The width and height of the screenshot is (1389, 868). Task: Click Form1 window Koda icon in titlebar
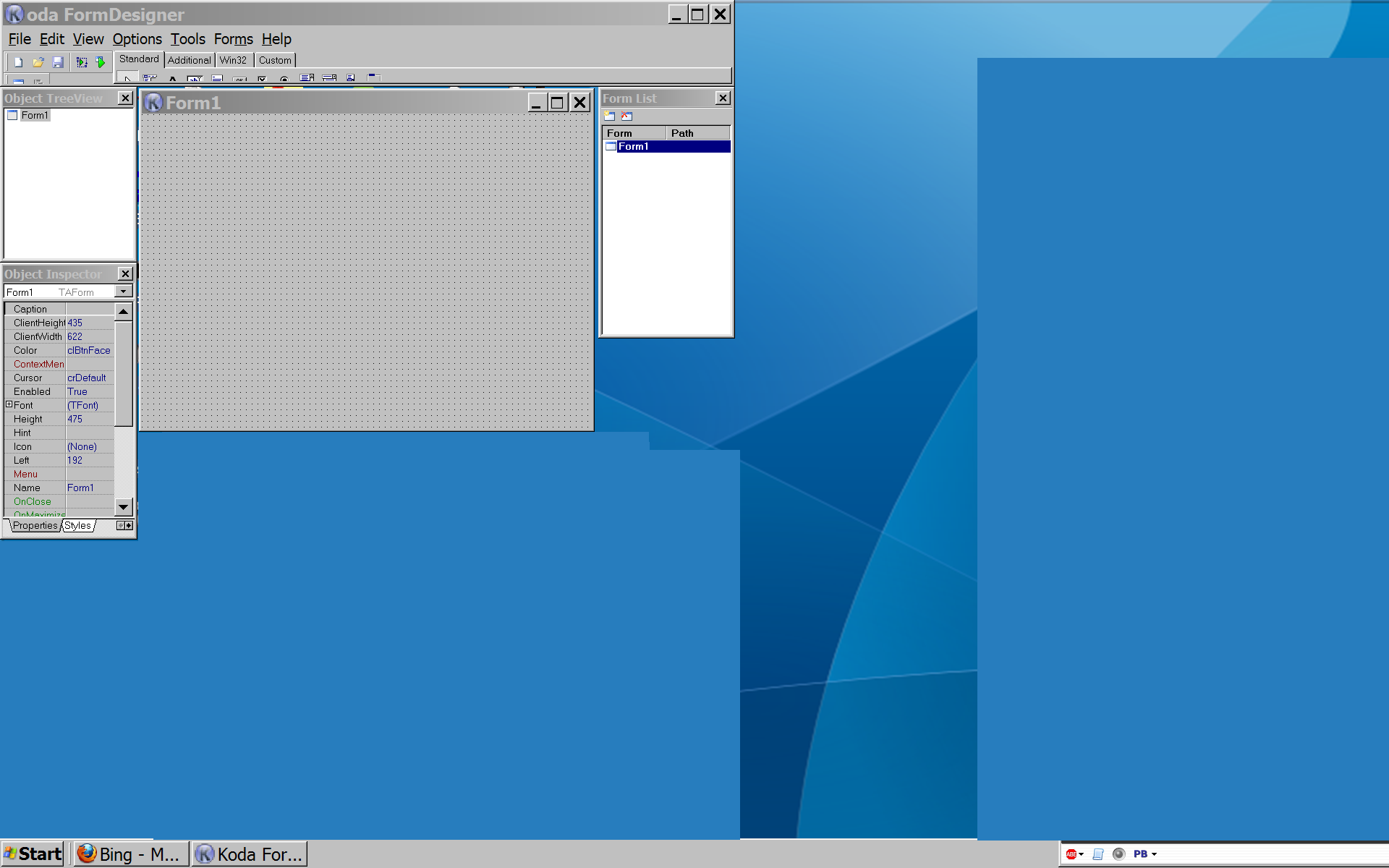pos(153,103)
